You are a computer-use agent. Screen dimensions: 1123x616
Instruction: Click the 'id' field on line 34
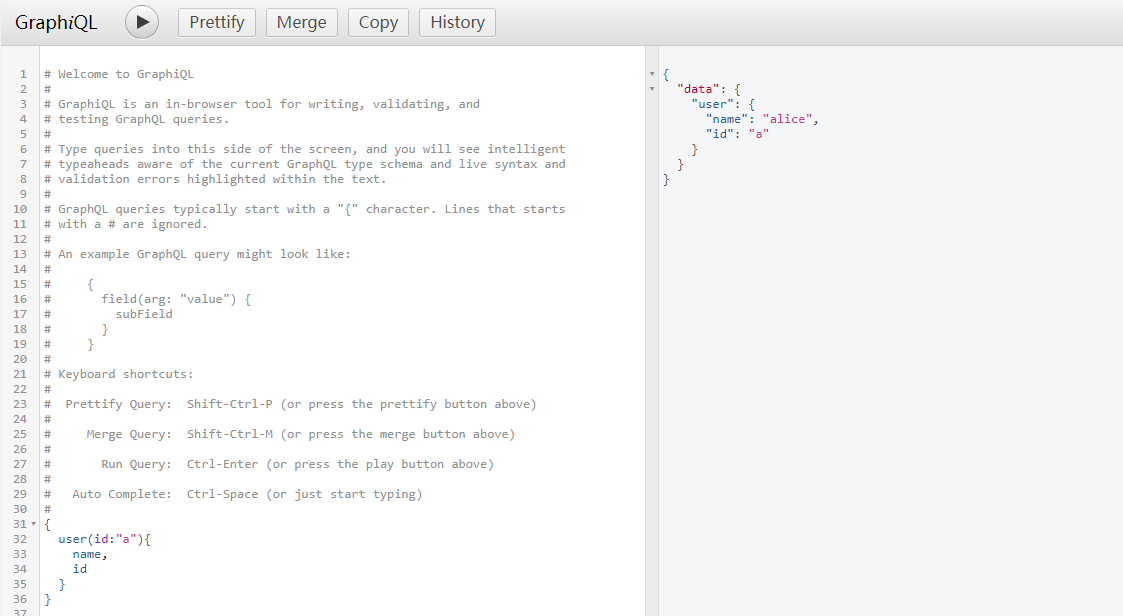(x=79, y=569)
